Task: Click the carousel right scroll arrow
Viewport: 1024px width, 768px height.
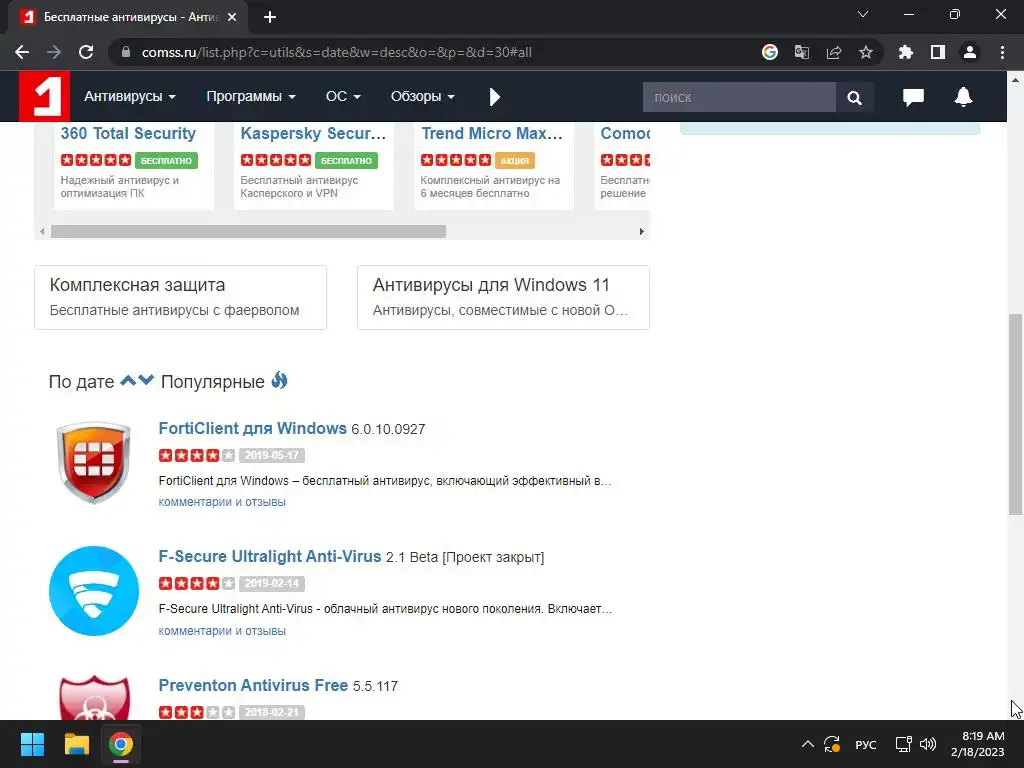Action: click(x=641, y=231)
